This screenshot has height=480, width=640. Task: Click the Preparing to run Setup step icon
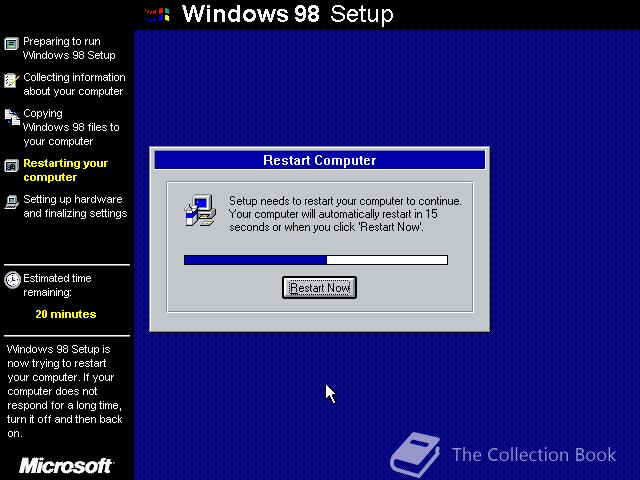11,43
